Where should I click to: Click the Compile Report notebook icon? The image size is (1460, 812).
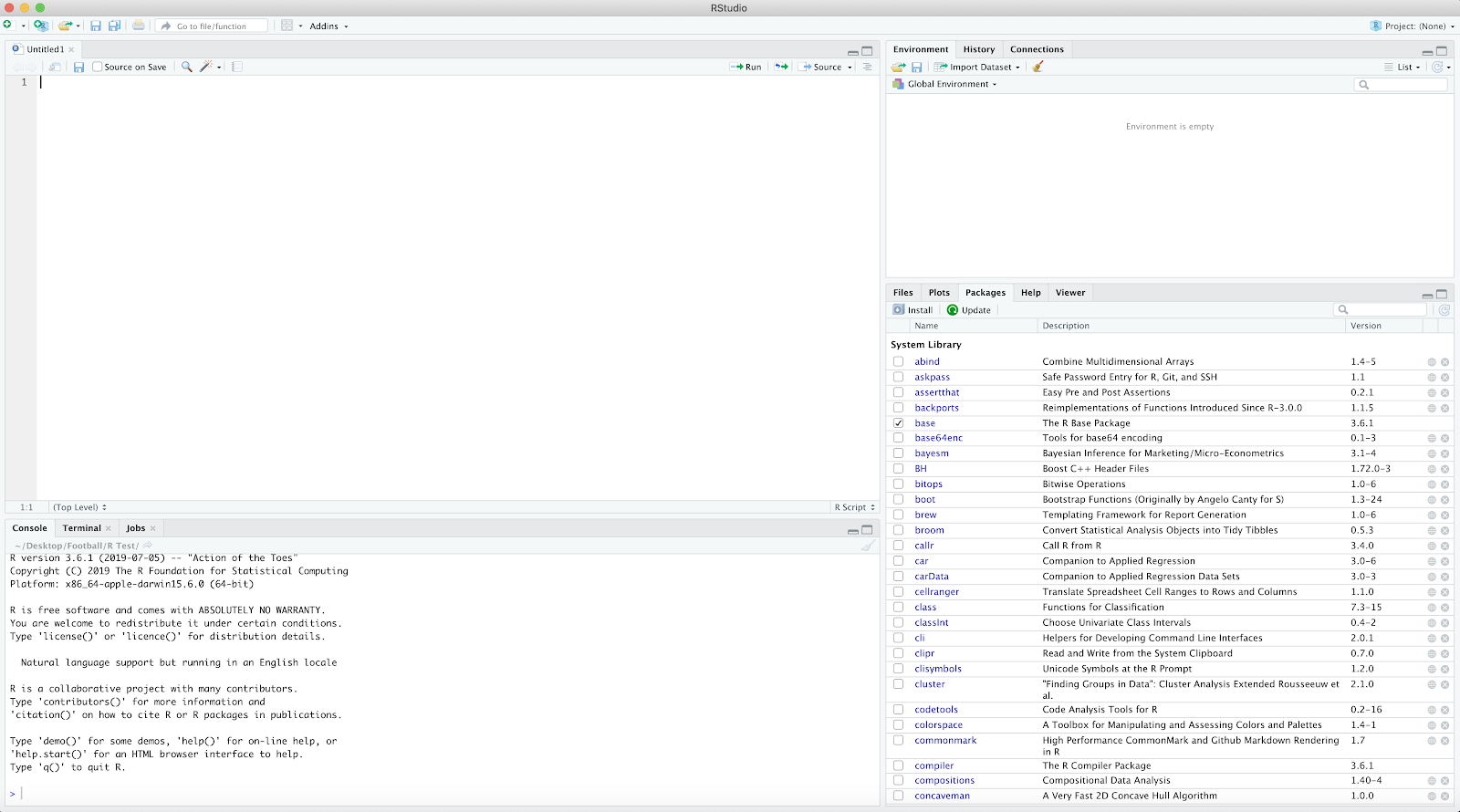pyautogui.click(x=237, y=67)
